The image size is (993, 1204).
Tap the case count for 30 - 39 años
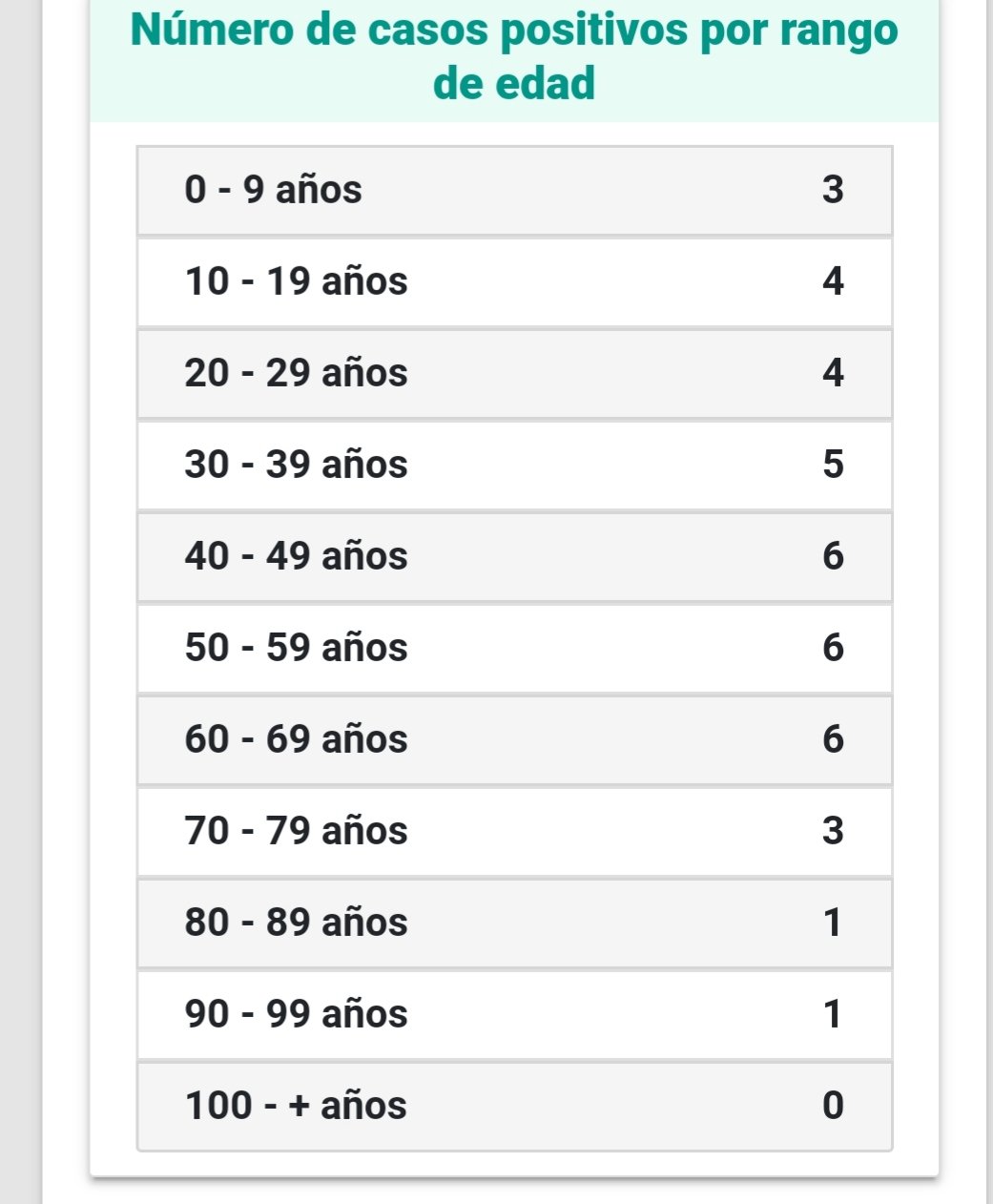click(x=833, y=465)
